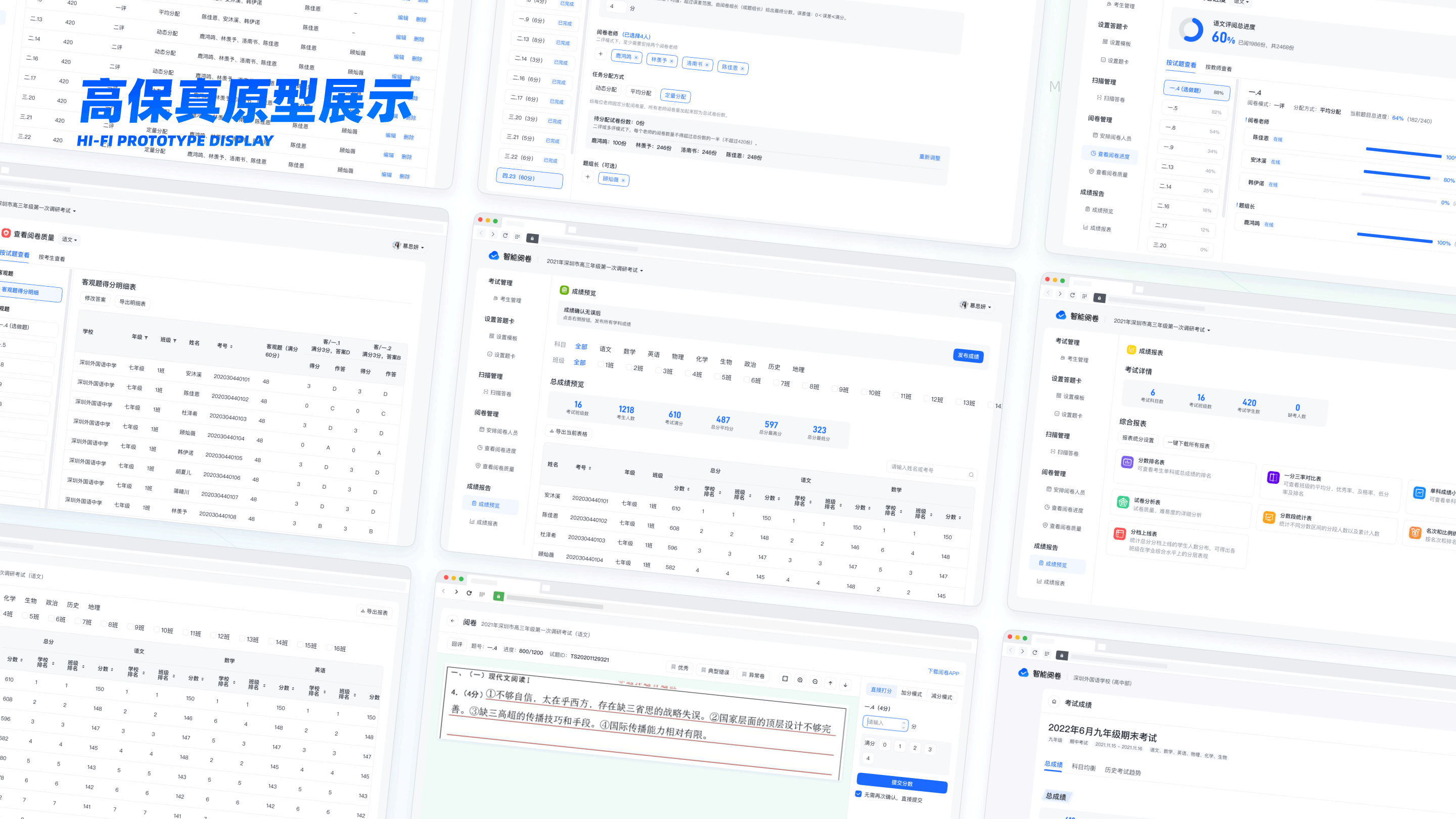Open the red 分档上线表 report icon
The width and height of the screenshot is (1456, 819).
1120,533
